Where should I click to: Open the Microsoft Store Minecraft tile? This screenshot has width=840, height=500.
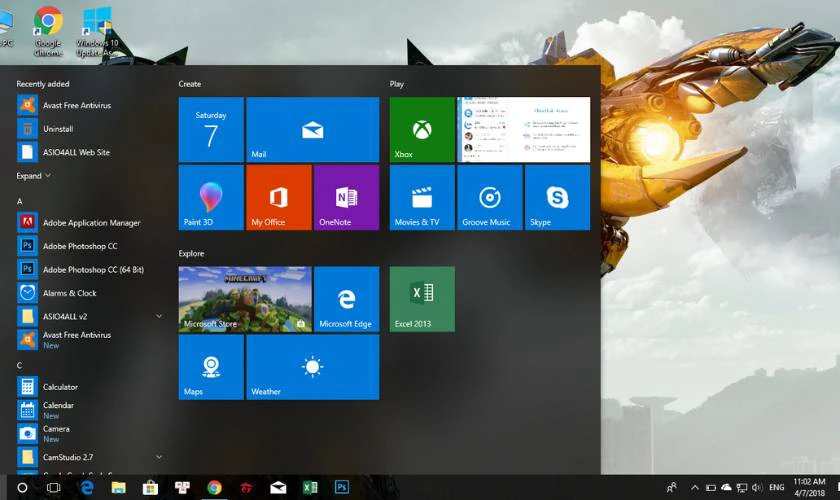coord(245,299)
